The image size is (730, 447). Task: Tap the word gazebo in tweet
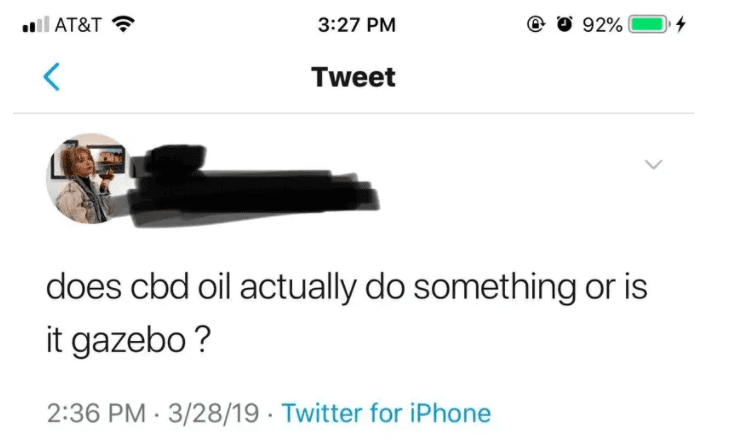coord(128,341)
